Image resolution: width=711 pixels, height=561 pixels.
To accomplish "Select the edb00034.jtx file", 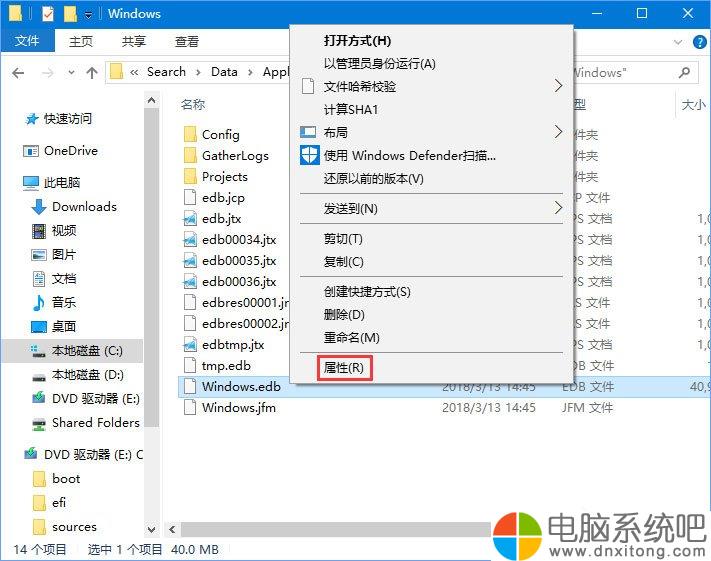I will (230, 240).
